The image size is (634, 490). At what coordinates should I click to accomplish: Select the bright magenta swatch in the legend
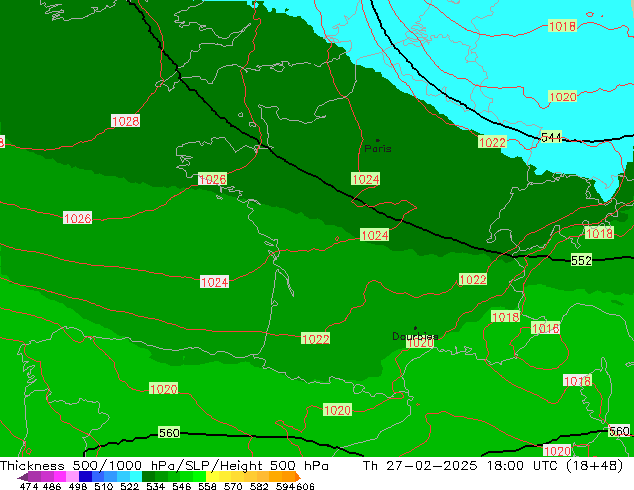point(60,477)
